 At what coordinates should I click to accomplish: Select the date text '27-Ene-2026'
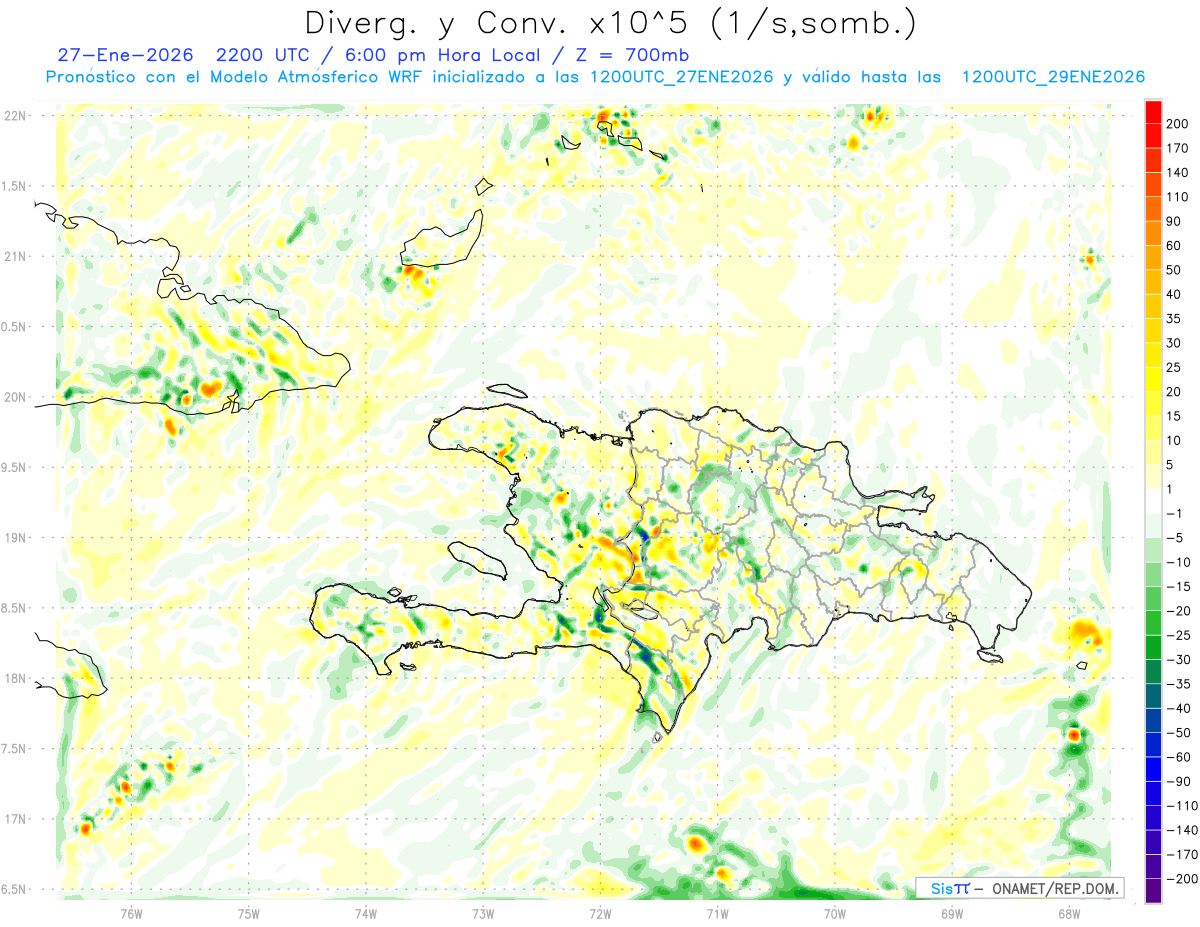[x=123, y=55]
